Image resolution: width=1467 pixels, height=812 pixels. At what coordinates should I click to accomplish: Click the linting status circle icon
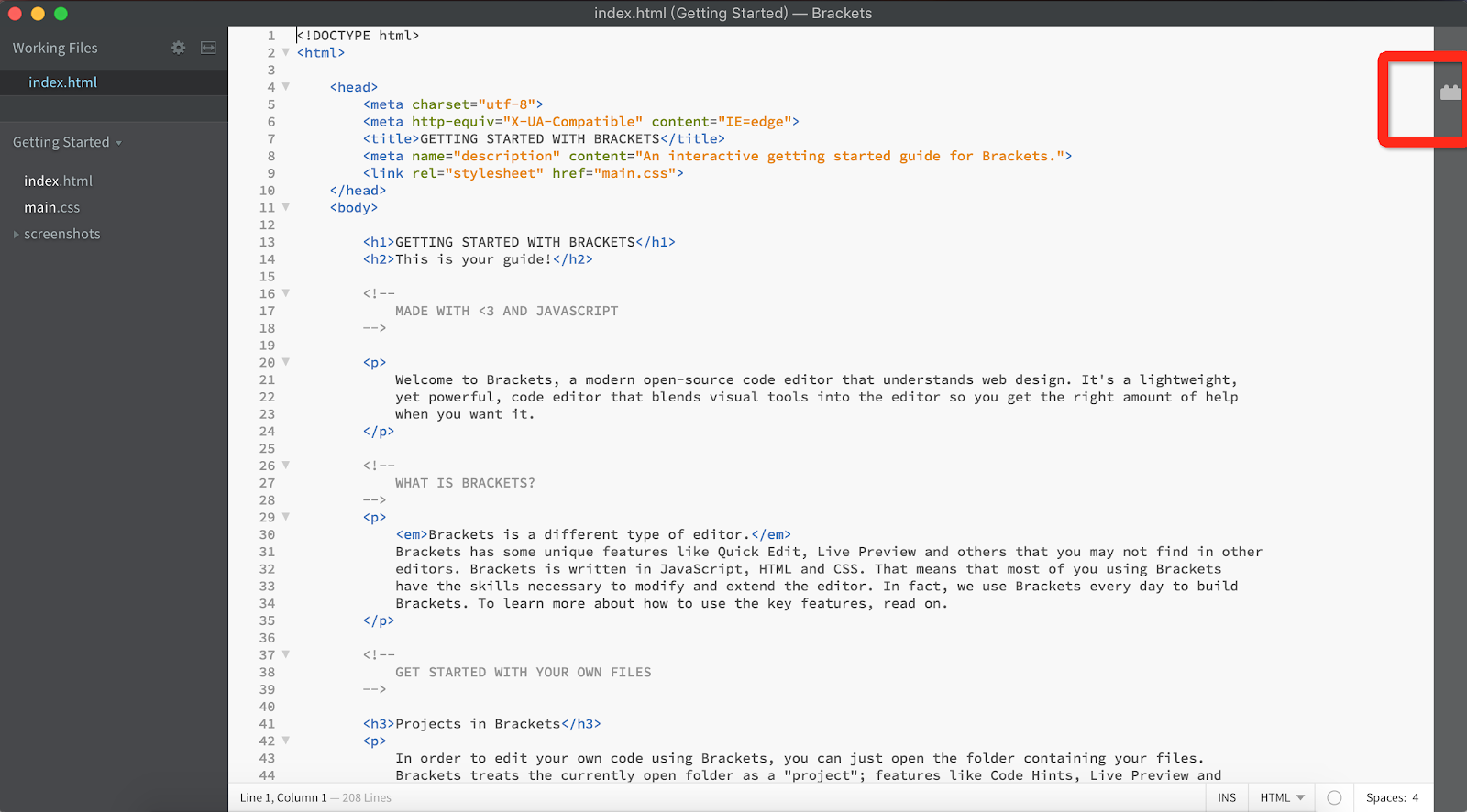point(1335,797)
